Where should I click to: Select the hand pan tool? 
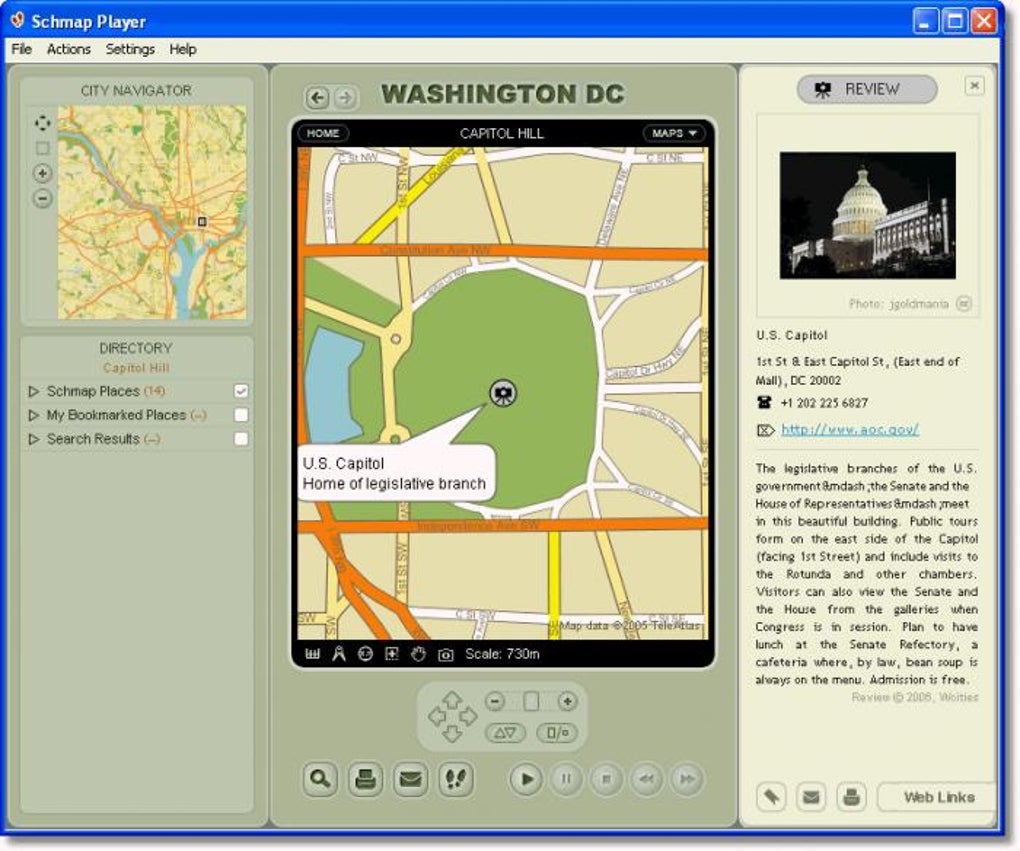[418, 654]
